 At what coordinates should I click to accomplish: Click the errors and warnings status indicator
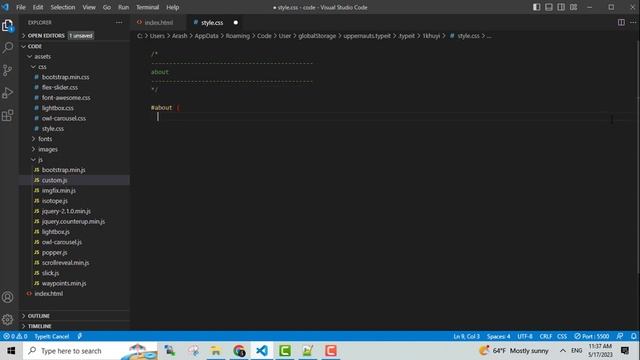15,336
